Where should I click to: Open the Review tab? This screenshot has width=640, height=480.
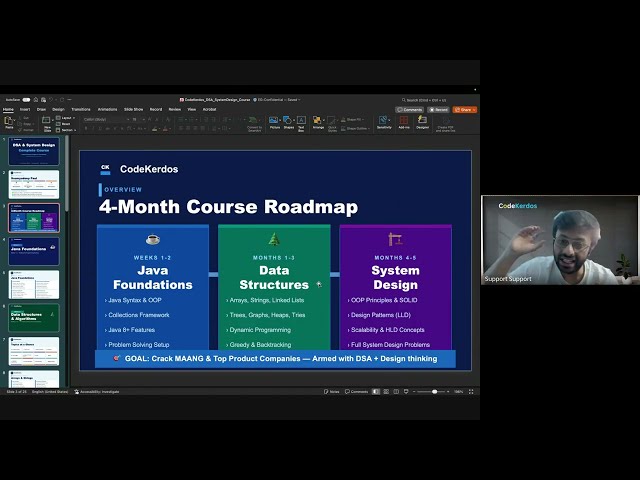(175, 109)
